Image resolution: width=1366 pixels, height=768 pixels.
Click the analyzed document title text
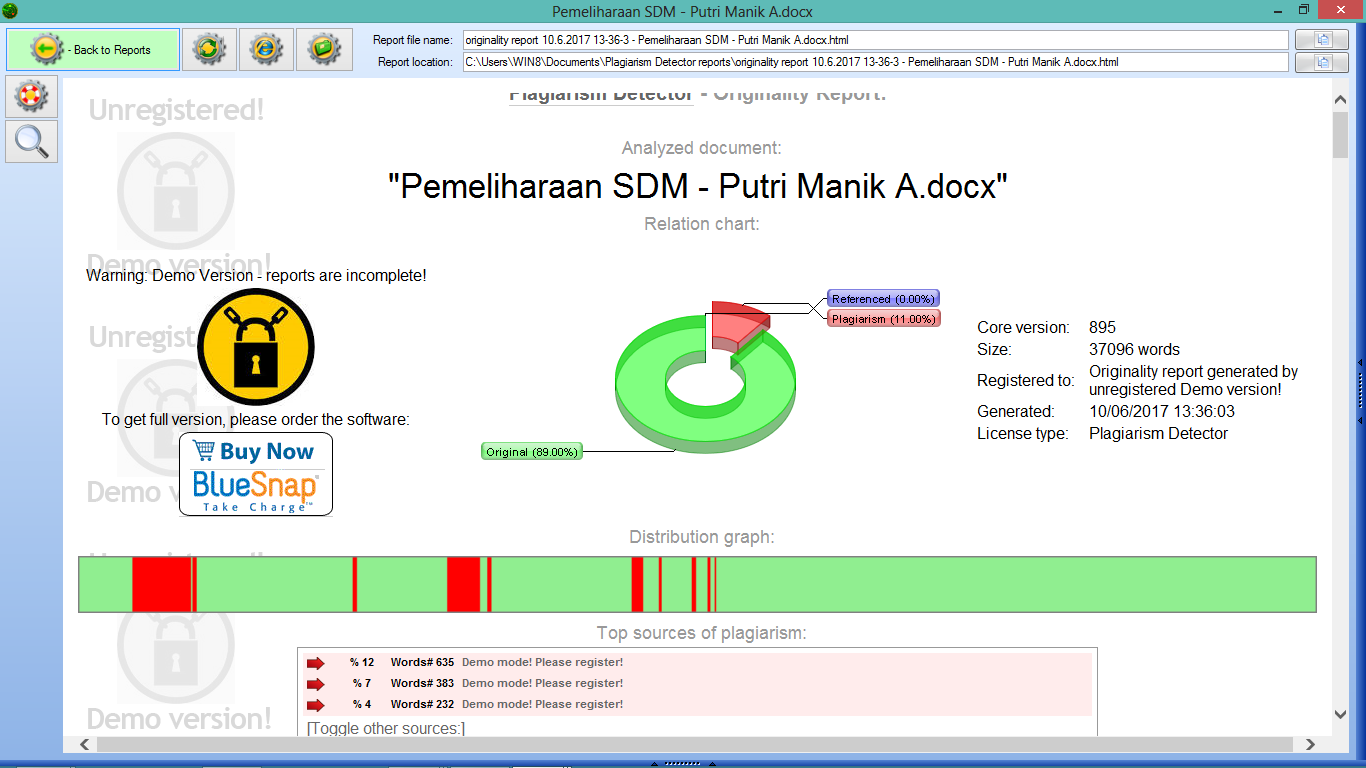(x=698, y=186)
